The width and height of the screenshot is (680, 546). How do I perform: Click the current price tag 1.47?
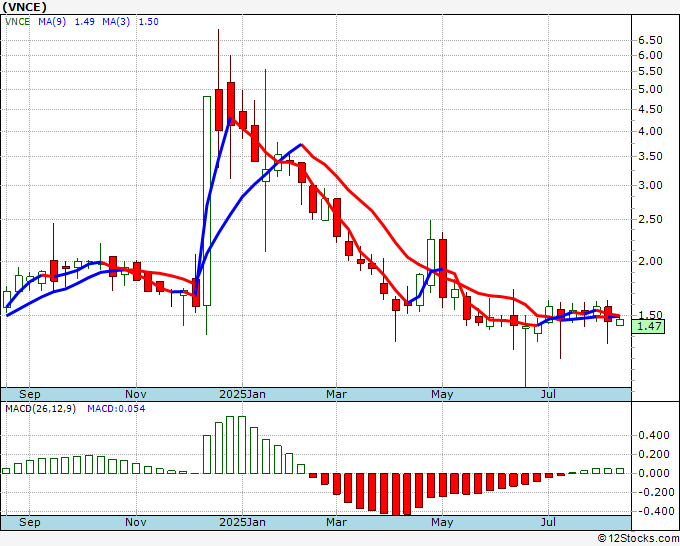click(648, 326)
